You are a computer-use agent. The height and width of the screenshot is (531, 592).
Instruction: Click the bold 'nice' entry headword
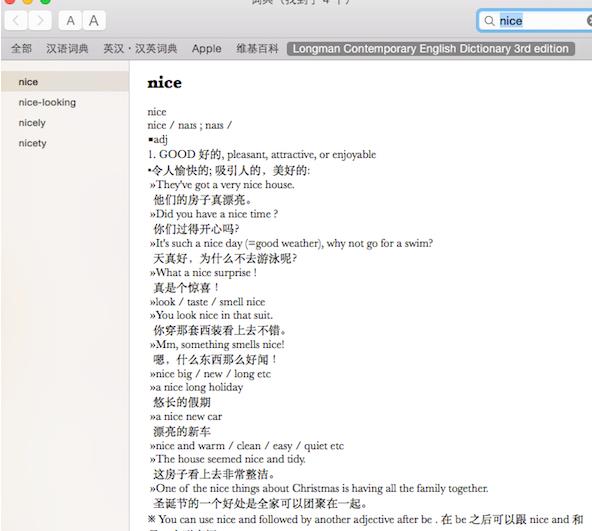coord(165,83)
